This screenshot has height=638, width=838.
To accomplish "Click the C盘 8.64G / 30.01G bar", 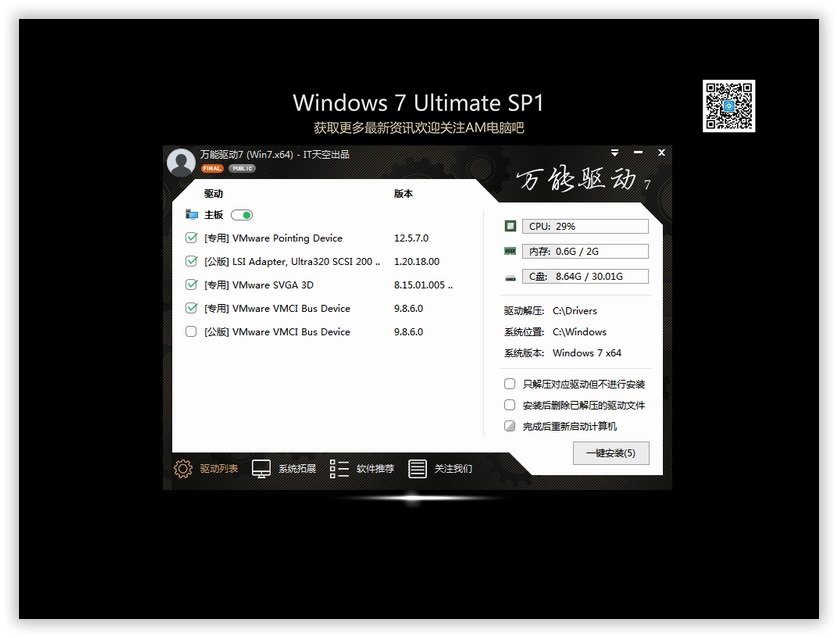I will coord(585,276).
